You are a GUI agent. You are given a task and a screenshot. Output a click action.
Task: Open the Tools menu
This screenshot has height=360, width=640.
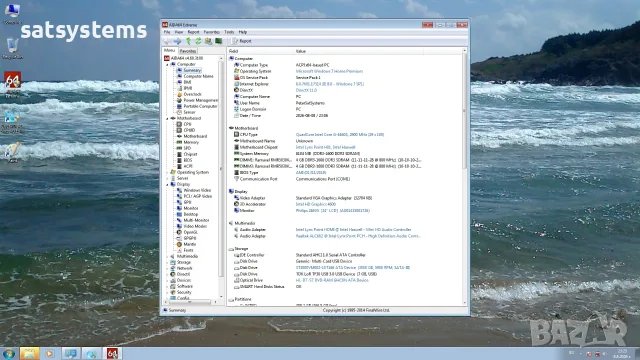coord(229,32)
